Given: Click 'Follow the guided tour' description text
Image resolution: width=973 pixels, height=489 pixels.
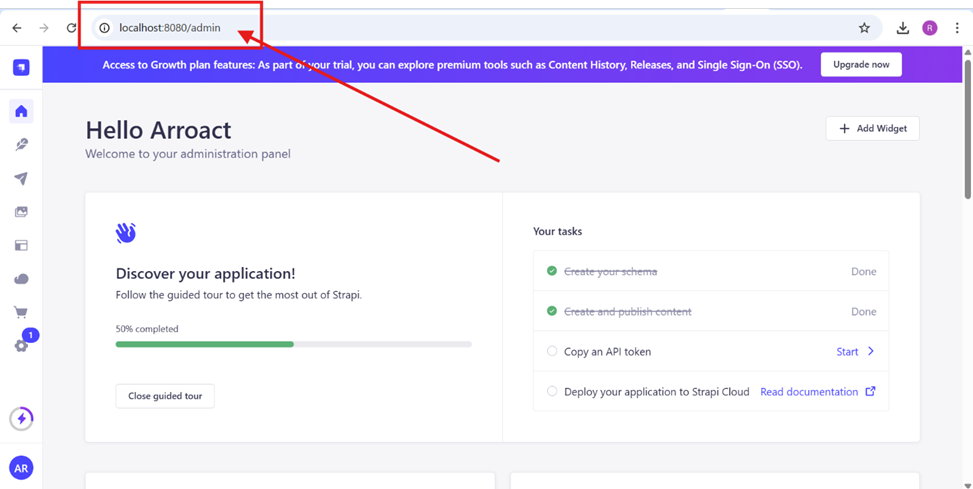Looking at the screenshot, I should pyautogui.click(x=239, y=295).
